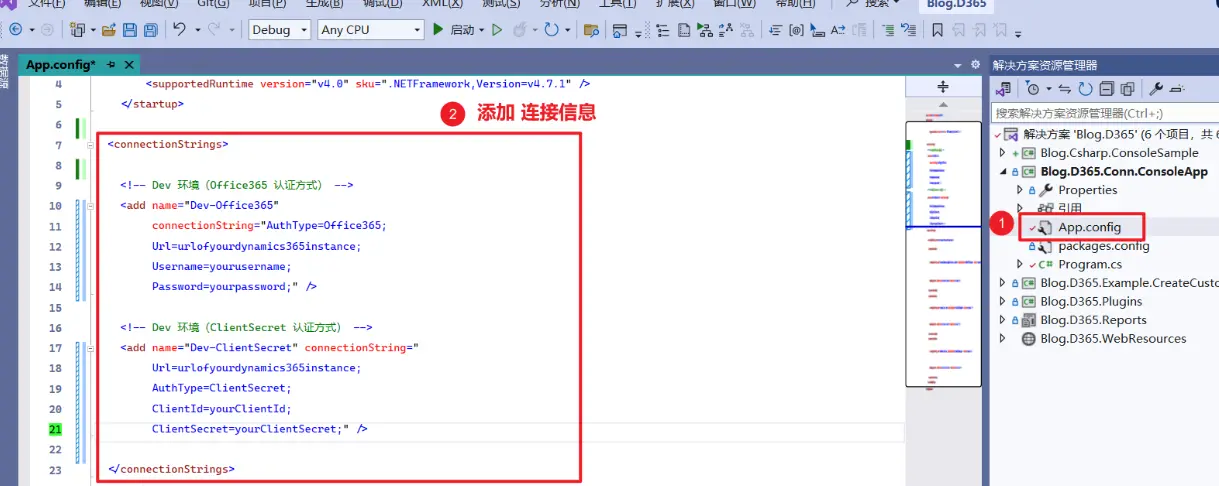This screenshot has width=1219, height=486.
Task: Open the 启动 button dropdown arrow
Action: [480, 30]
